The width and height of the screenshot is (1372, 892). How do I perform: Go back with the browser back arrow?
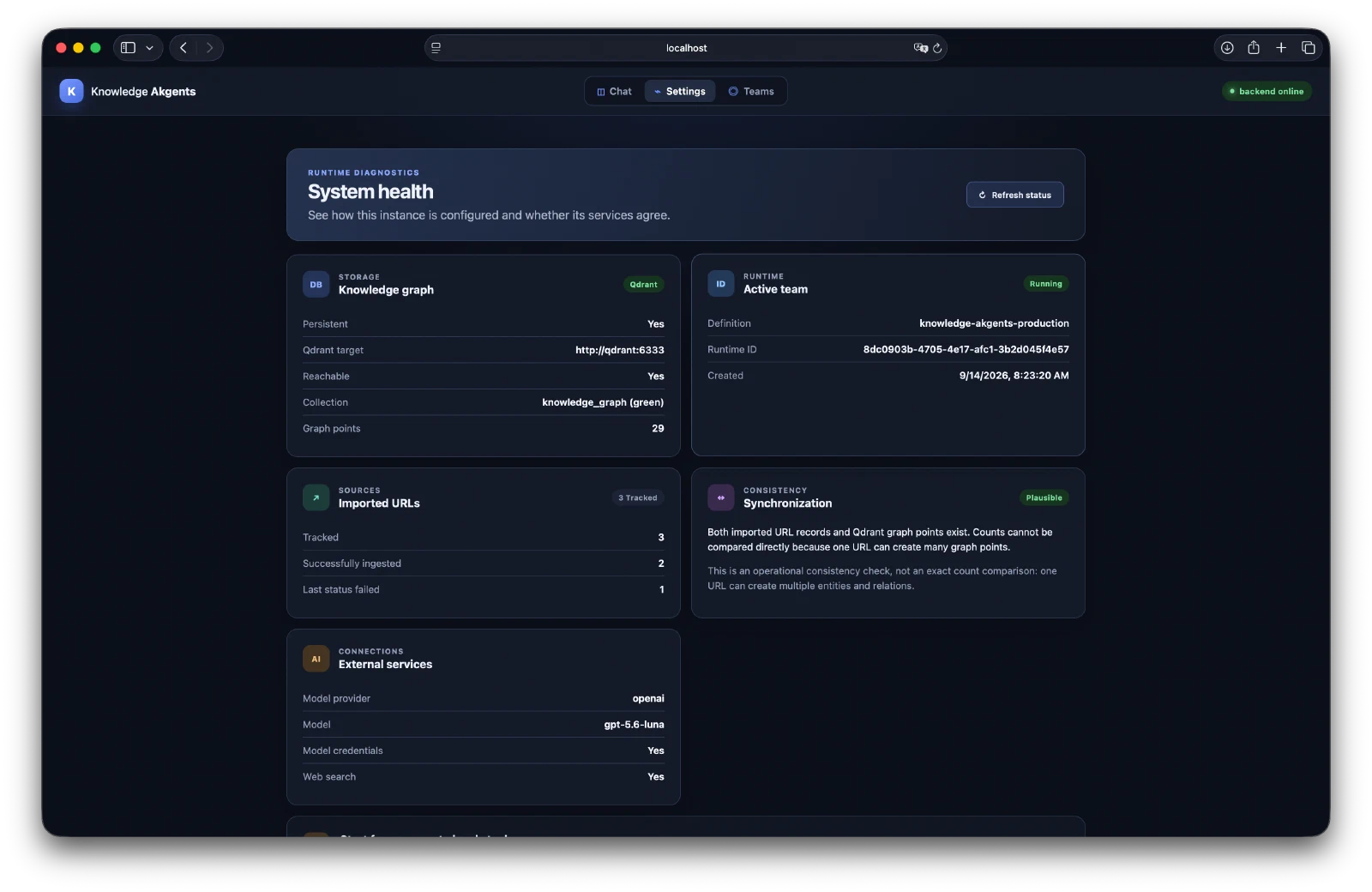click(184, 48)
